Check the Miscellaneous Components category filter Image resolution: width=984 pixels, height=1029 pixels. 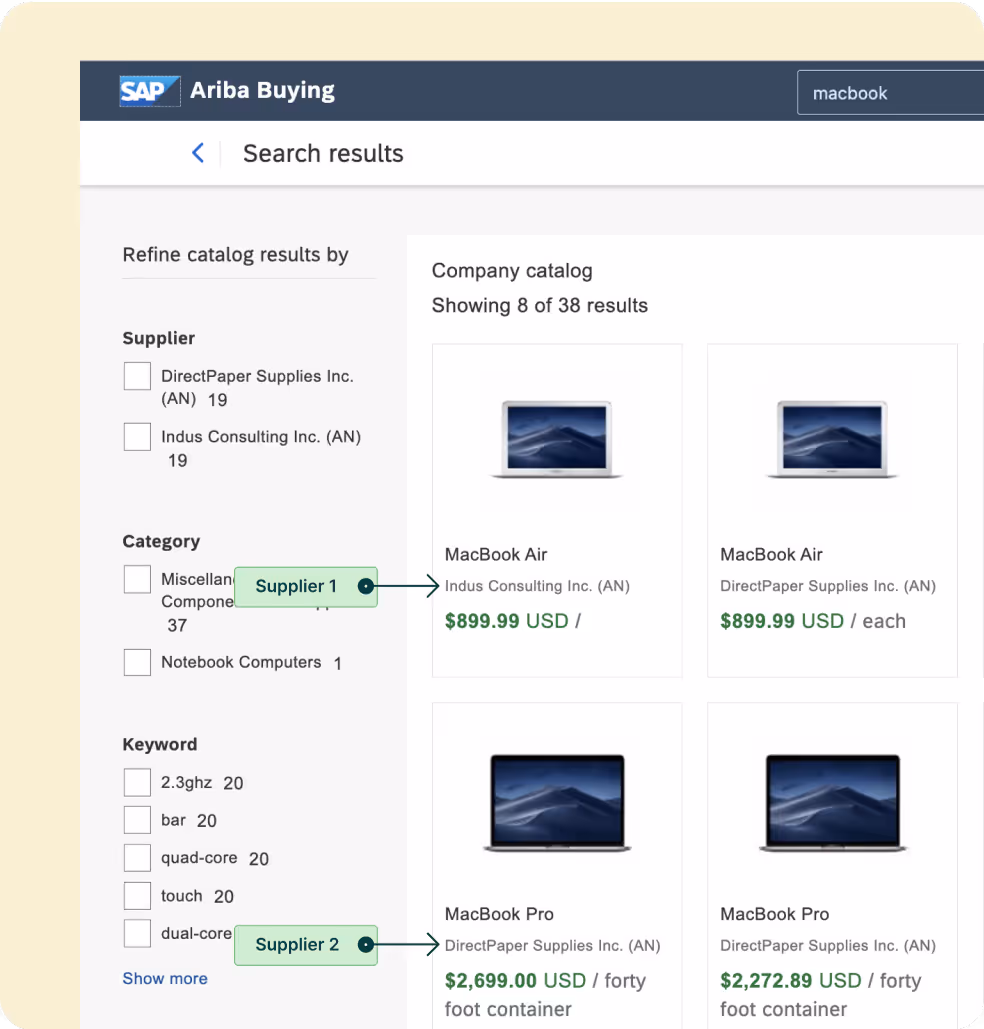[x=137, y=579]
